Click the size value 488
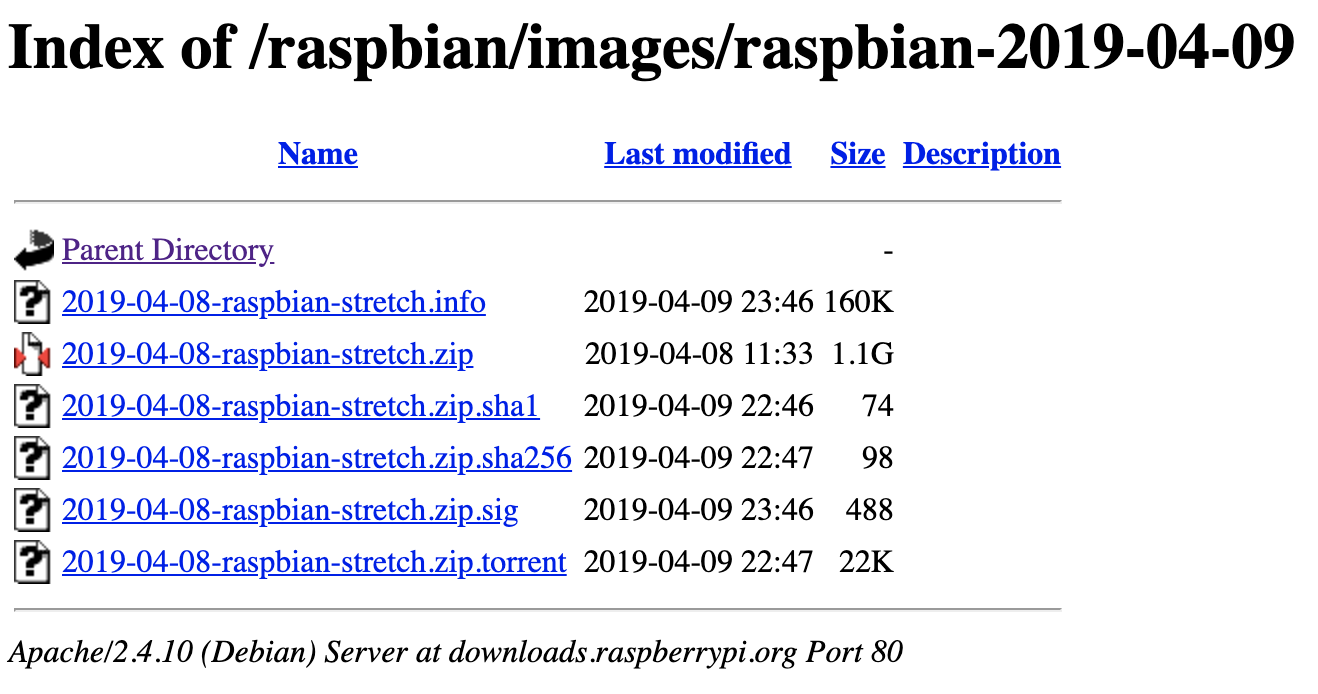The width and height of the screenshot is (1318, 694). pos(869,510)
